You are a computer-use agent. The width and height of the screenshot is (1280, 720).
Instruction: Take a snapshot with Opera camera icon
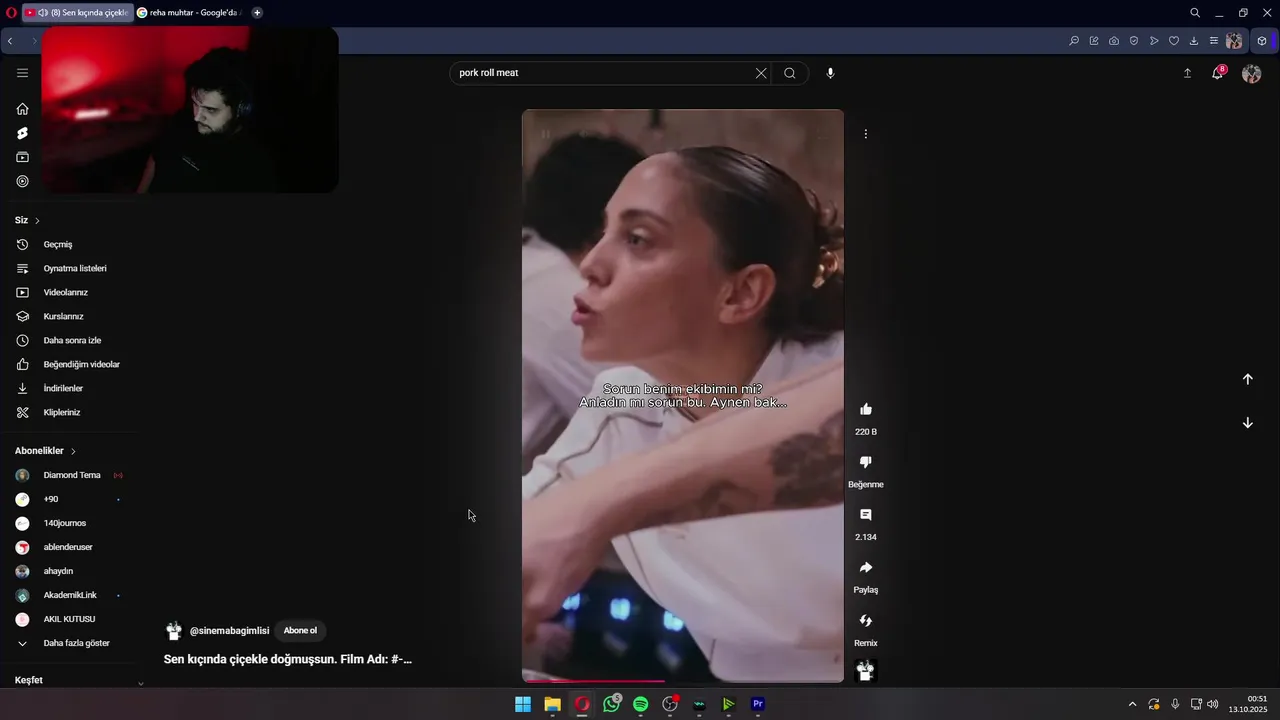point(1114,41)
